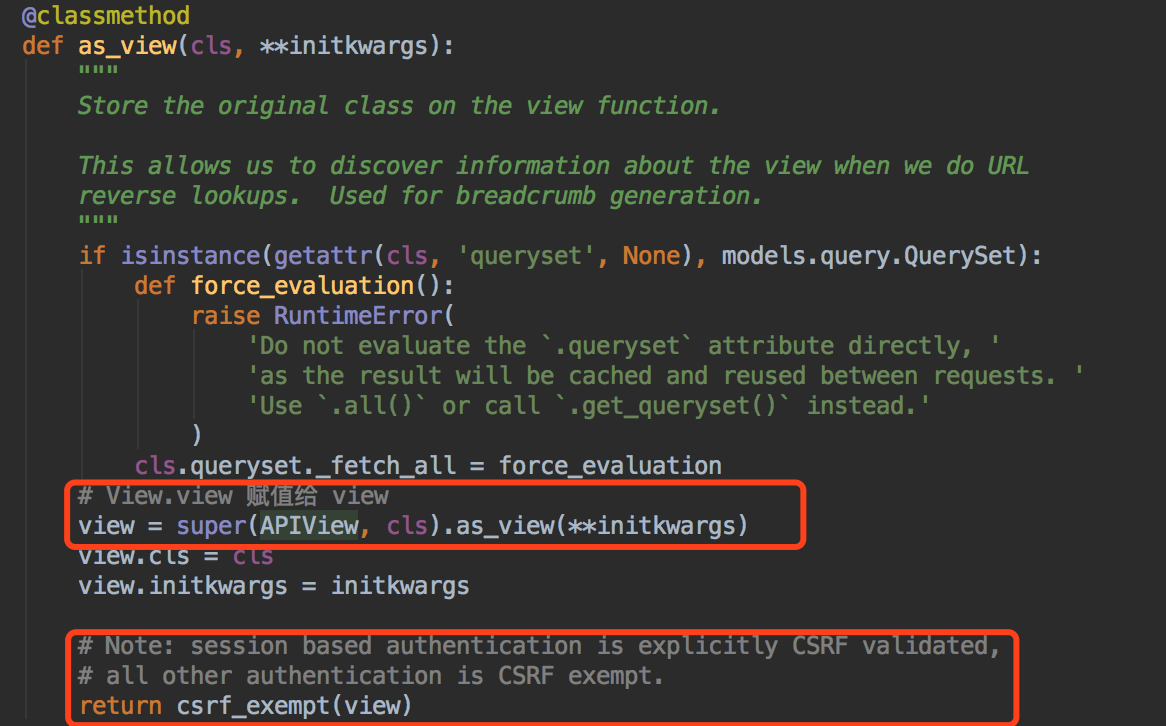Click the view.initkwargs assignment line
This screenshot has height=726, width=1166.
pos(273,586)
